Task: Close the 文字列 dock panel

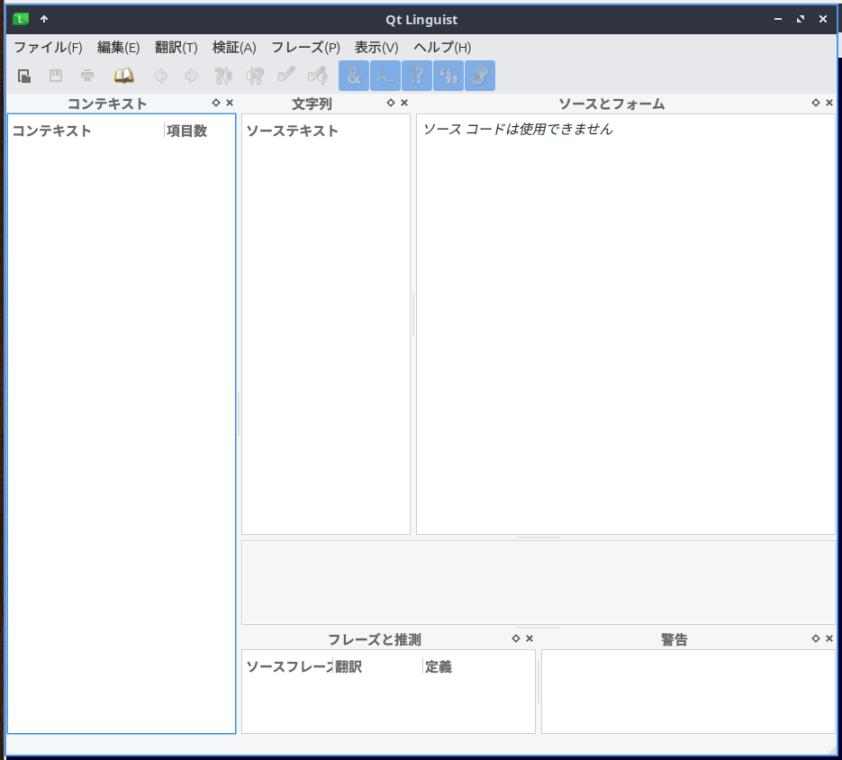Action: click(404, 103)
